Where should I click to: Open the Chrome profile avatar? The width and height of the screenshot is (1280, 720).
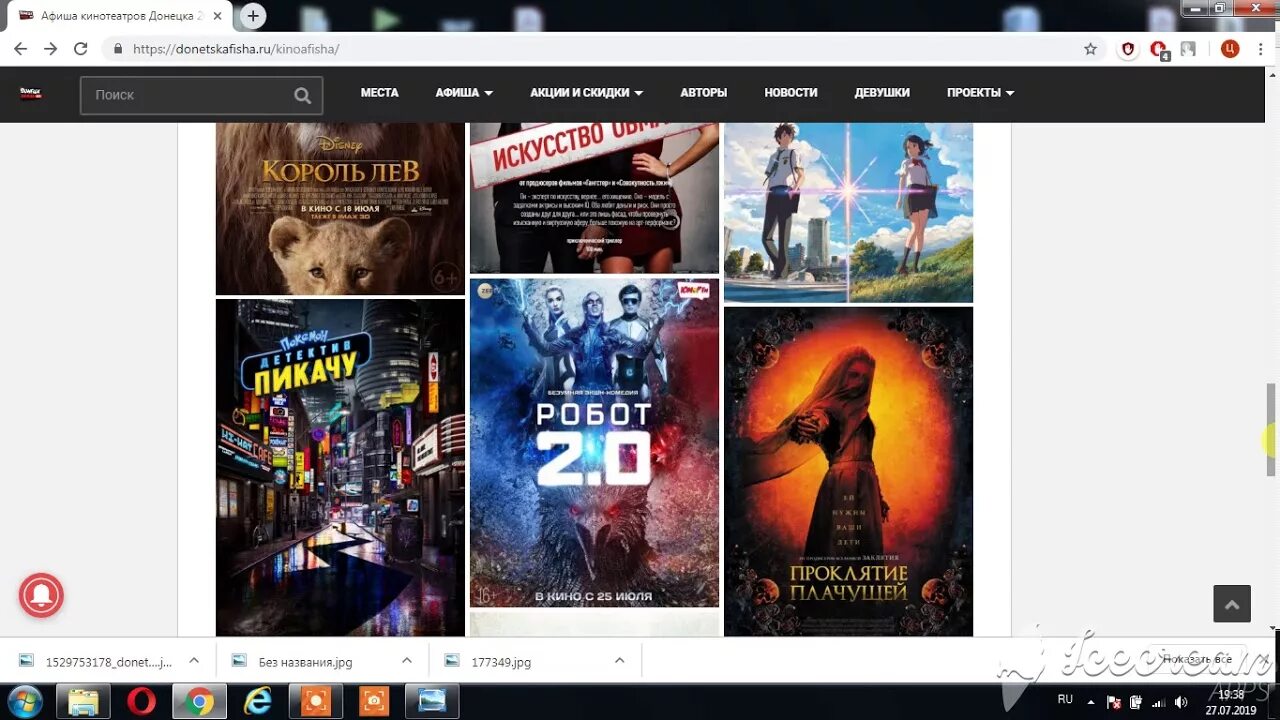[1230, 49]
